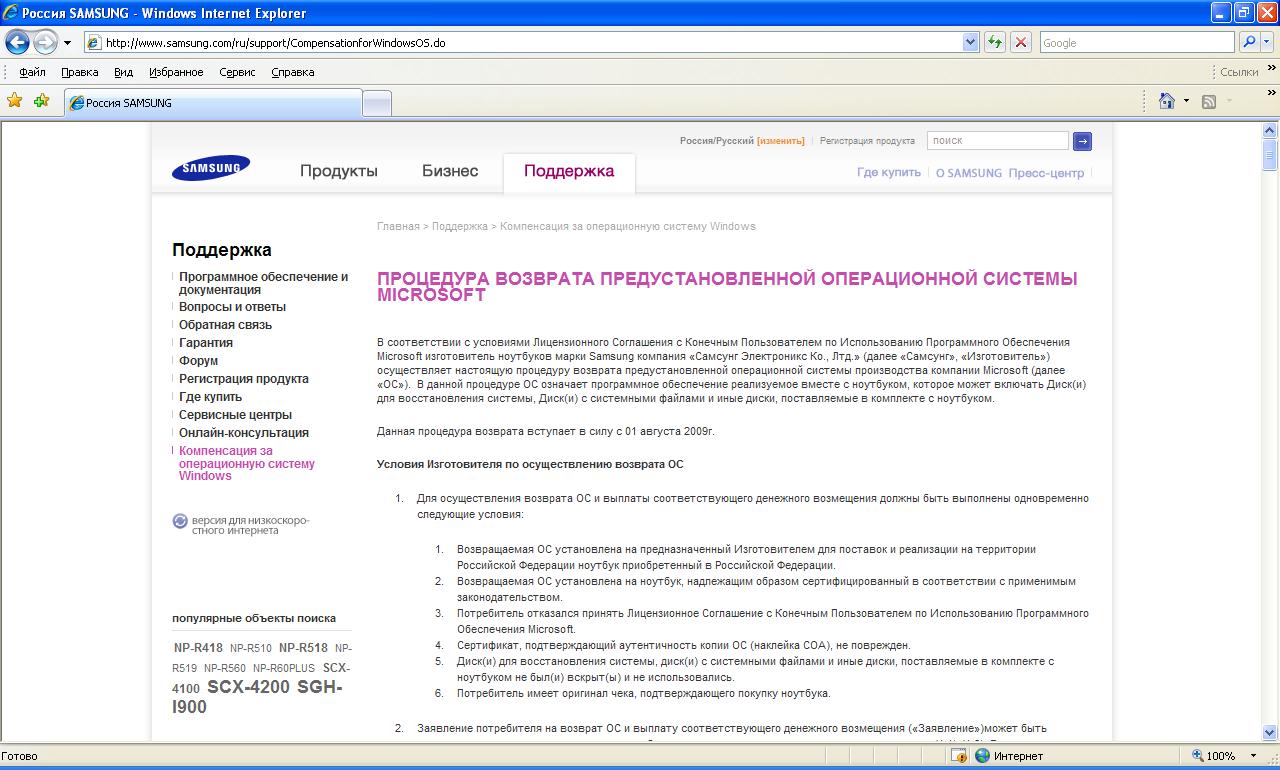The image size is (1280, 770).
Task: Click the Поддержка breadcrumb link
Action: point(460,226)
